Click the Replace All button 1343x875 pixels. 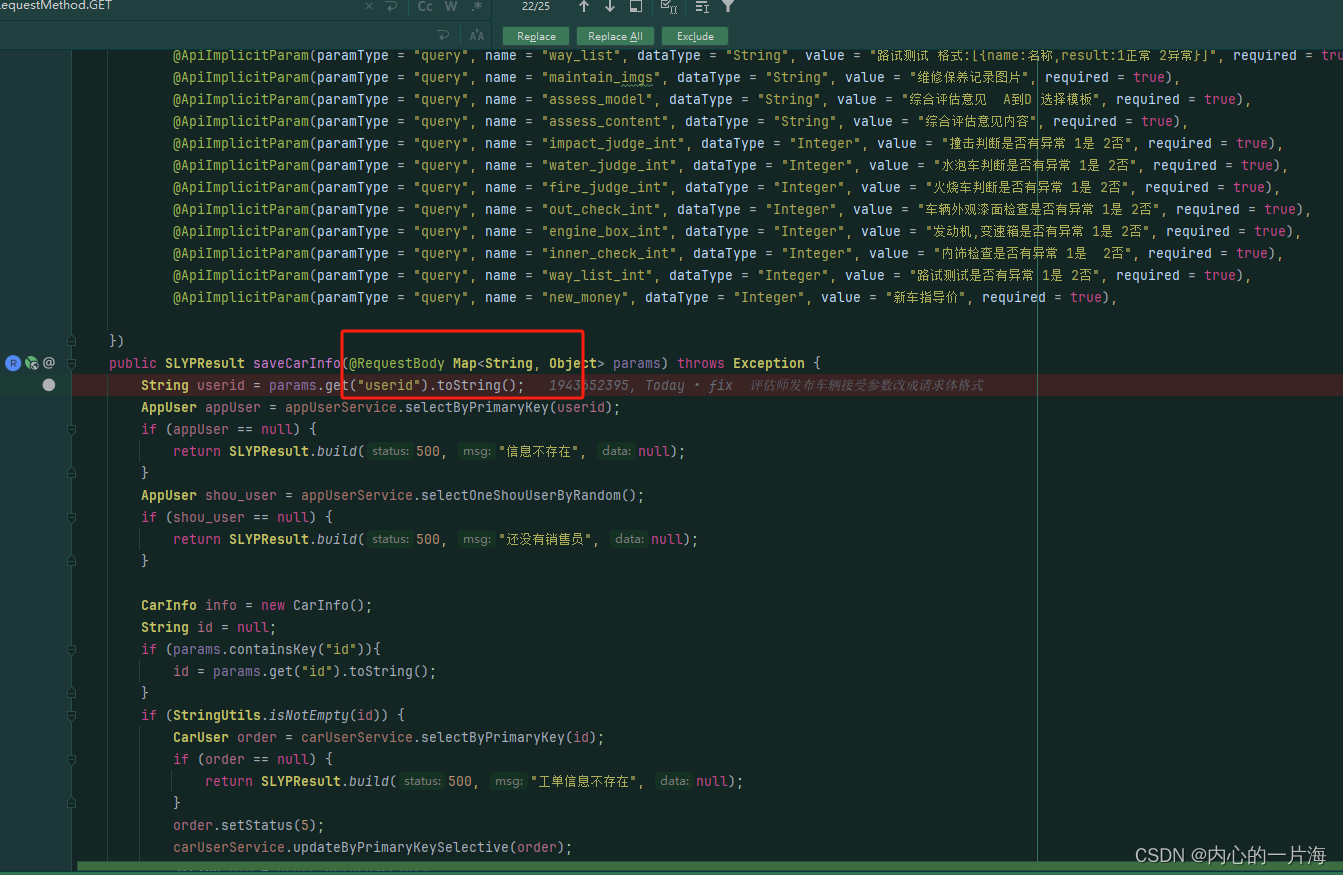[x=615, y=36]
